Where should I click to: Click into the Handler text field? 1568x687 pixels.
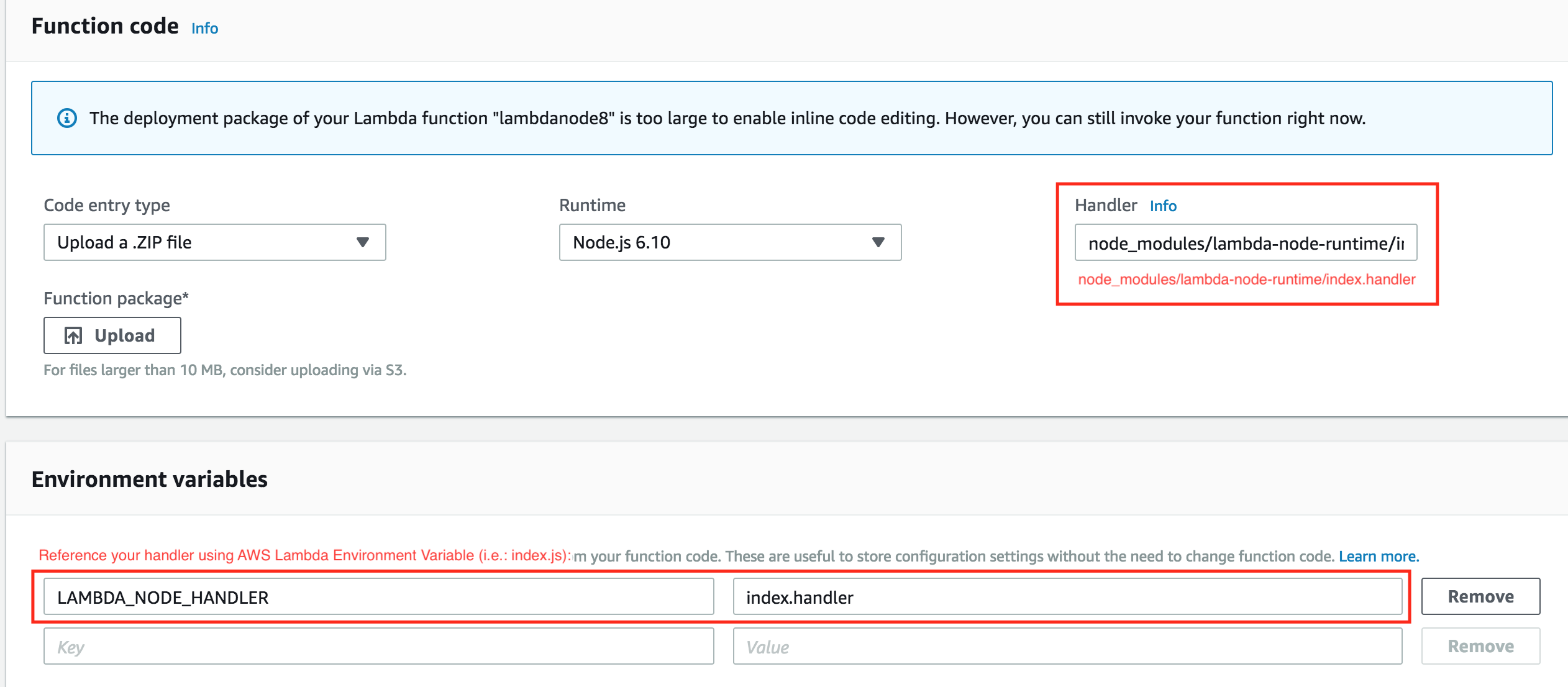(x=1245, y=243)
